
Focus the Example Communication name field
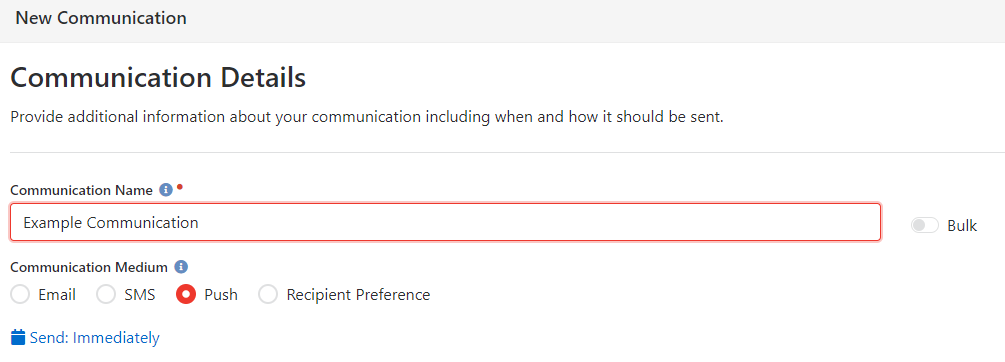(x=445, y=222)
